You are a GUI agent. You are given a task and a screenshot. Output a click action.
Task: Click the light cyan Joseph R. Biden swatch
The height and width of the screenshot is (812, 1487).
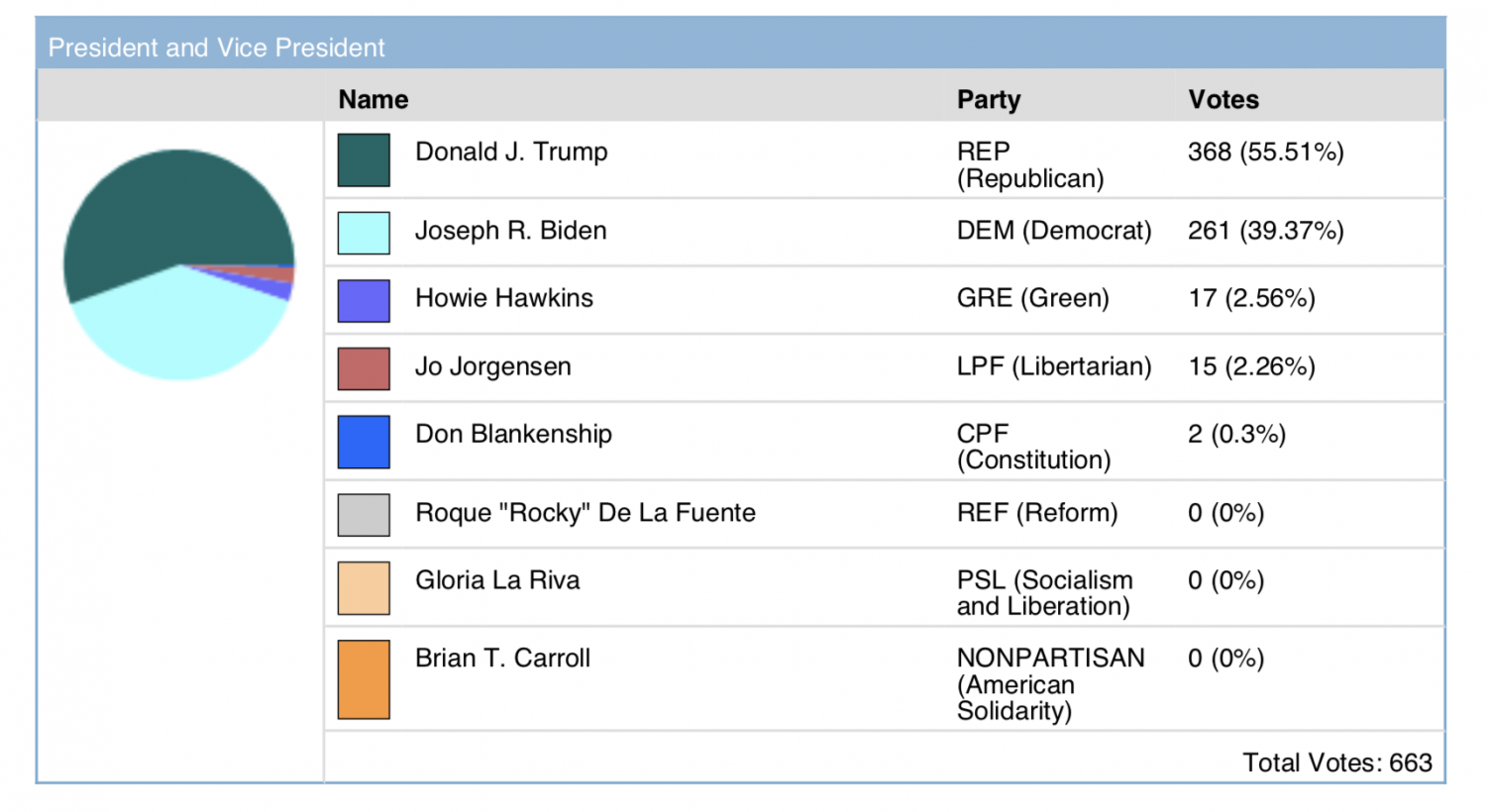point(364,233)
